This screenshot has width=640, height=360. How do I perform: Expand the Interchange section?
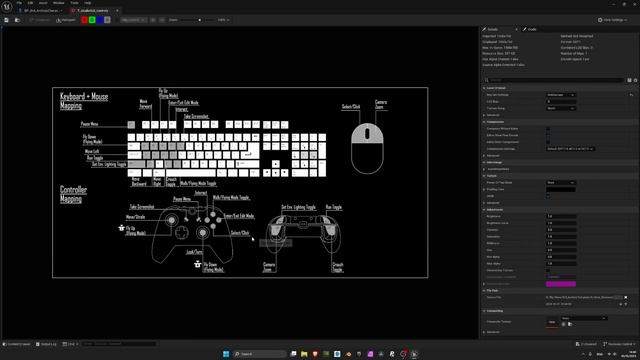[x=484, y=162]
